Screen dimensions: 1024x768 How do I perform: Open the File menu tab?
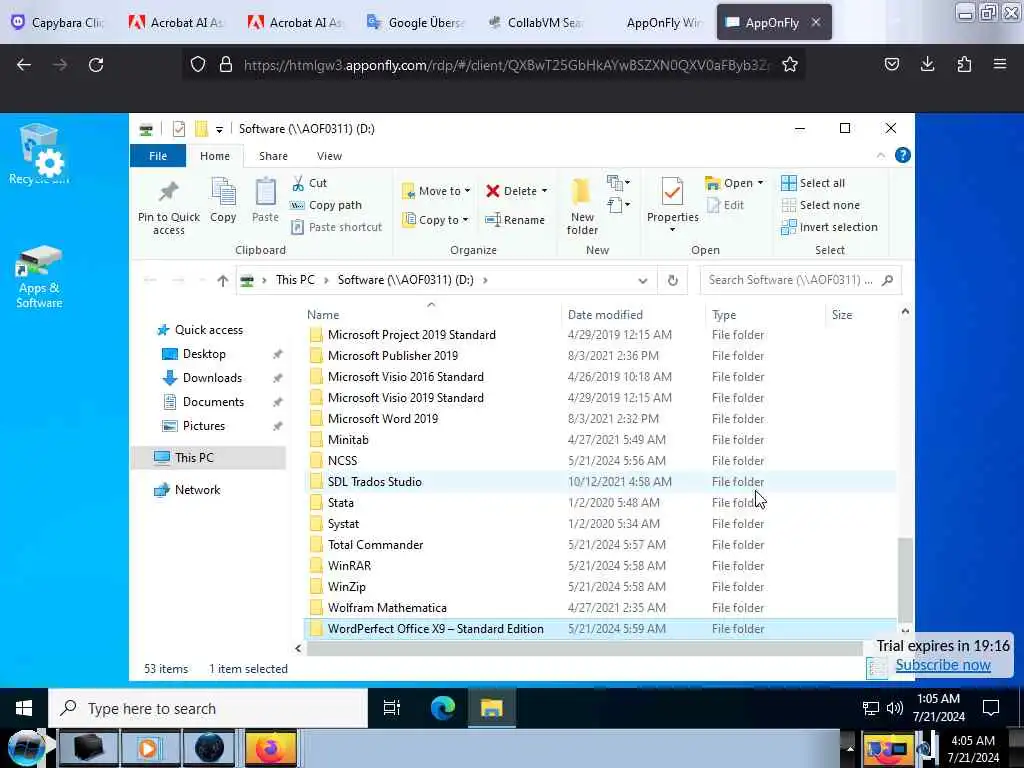click(158, 156)
